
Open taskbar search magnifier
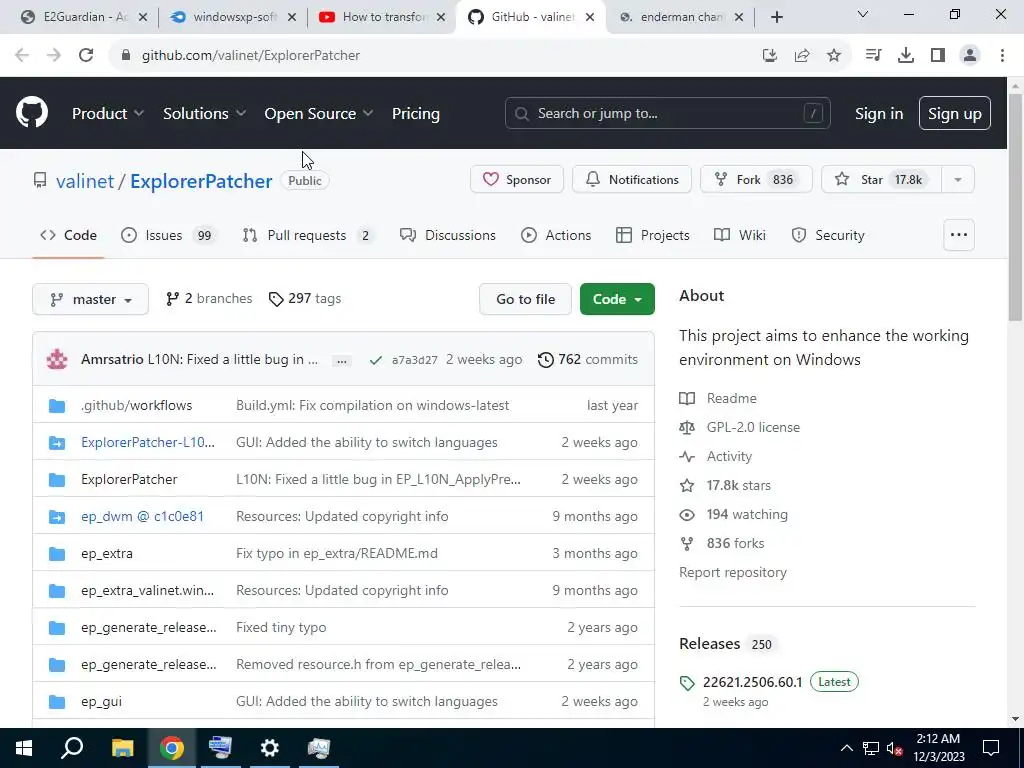point(72,748)
